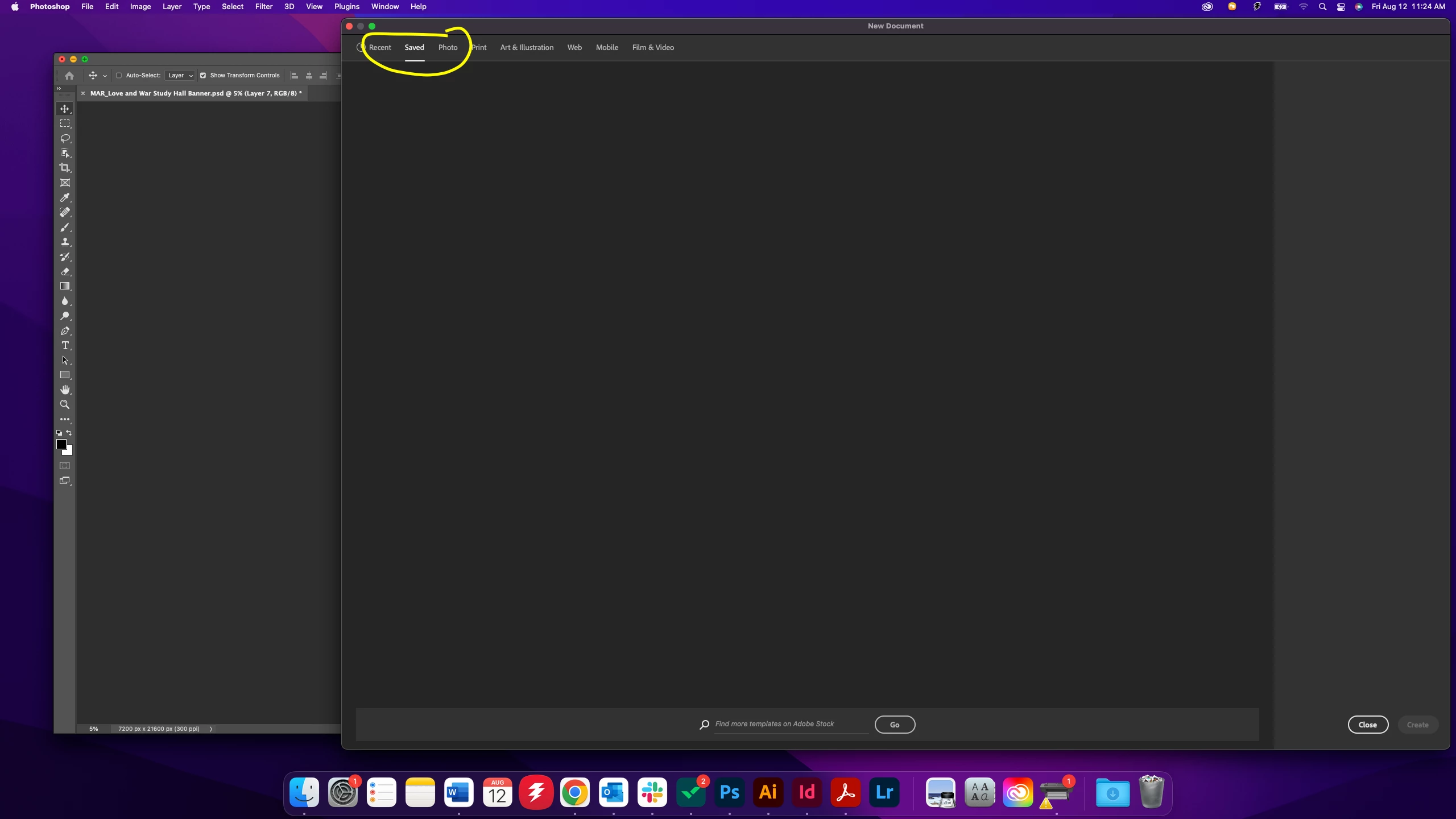1456x819 pixels.
Task: Select the Gradient tool
Action: (65, 287)
